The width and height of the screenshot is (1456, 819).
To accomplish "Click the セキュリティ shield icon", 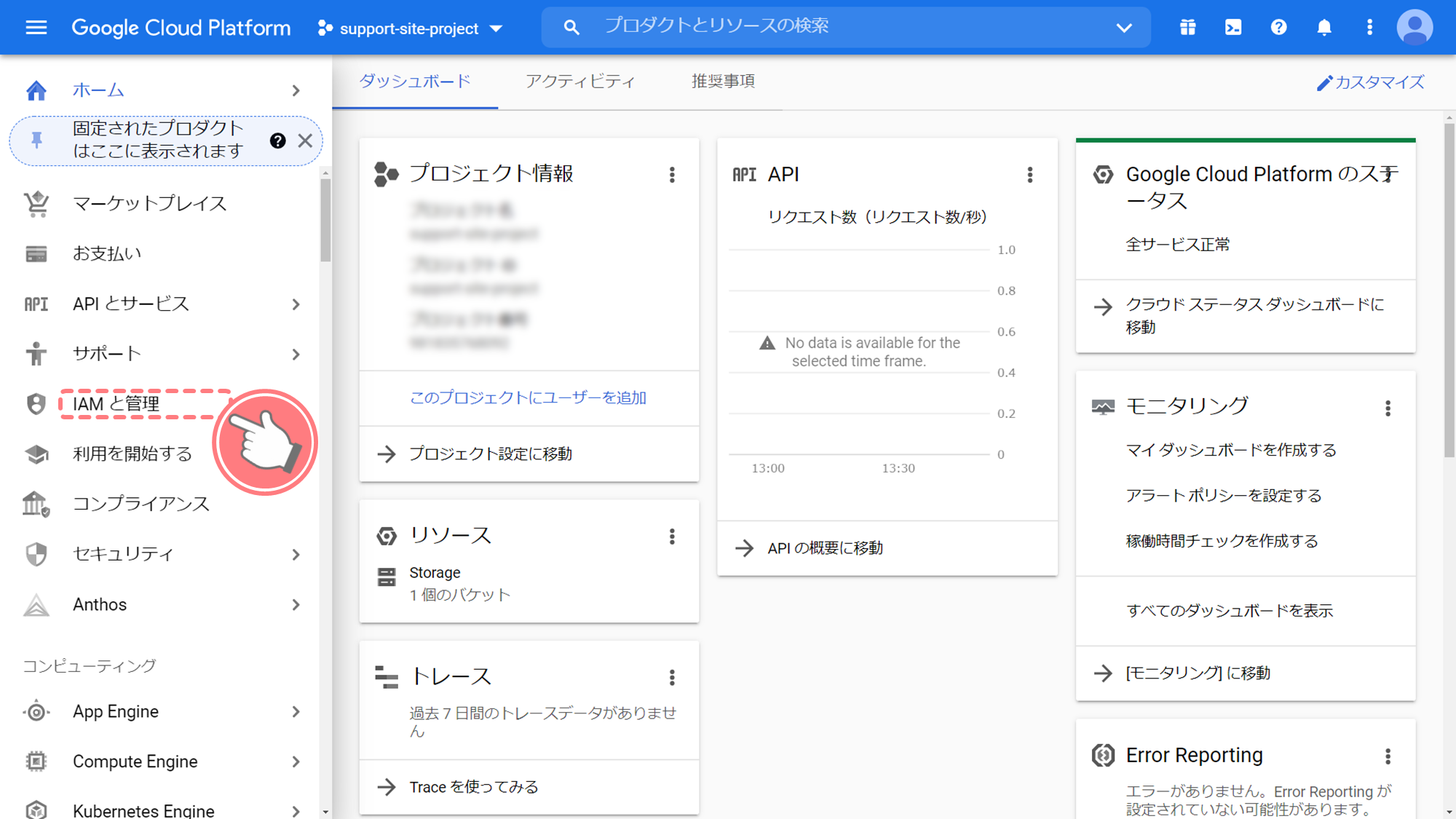I will (x=36, y=554).
